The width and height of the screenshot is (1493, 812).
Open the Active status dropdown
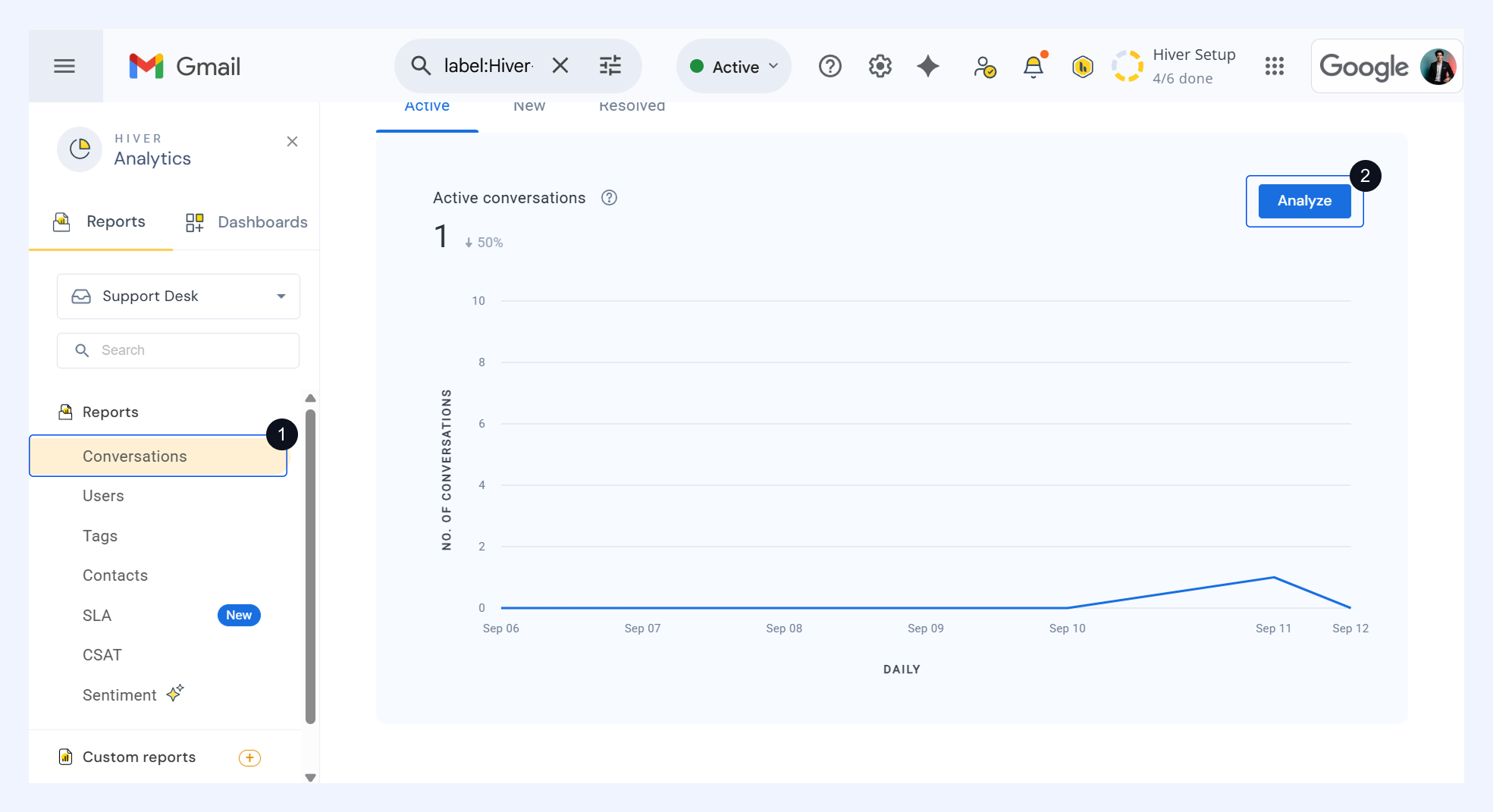point(734,67)
